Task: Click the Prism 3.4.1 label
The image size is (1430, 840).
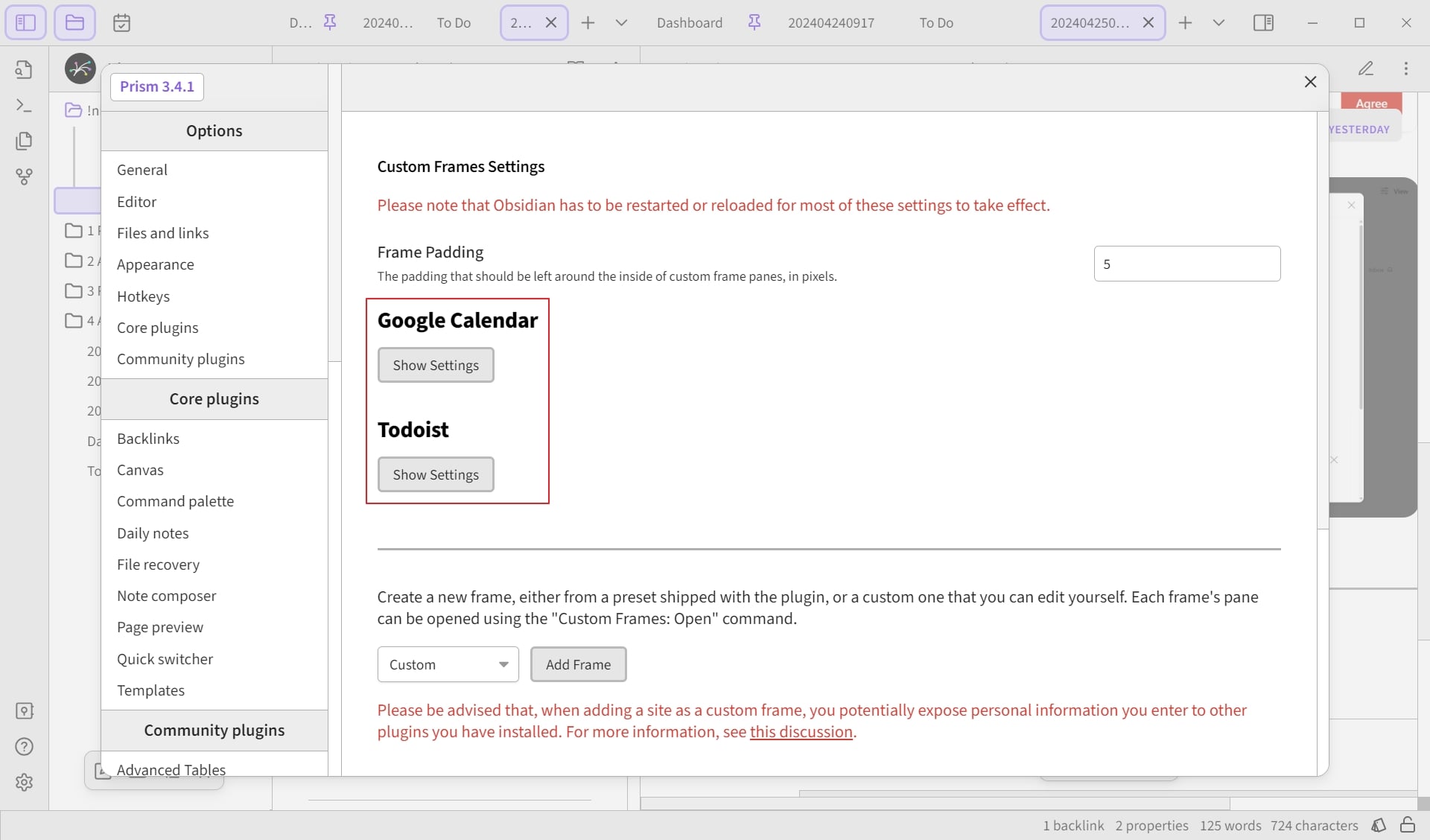Action: point(157,86)
